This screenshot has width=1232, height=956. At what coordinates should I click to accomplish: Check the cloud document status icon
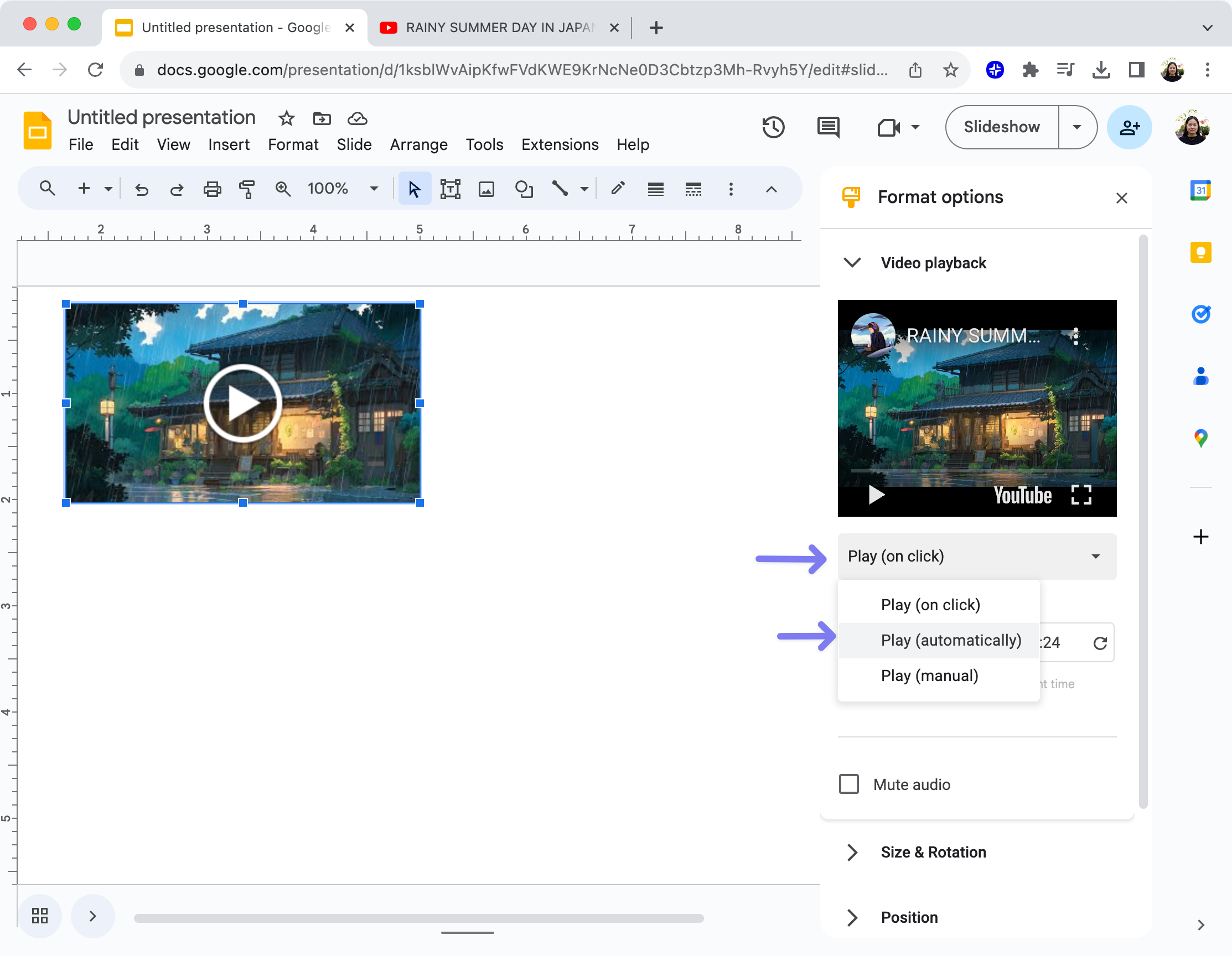point(357,118)
